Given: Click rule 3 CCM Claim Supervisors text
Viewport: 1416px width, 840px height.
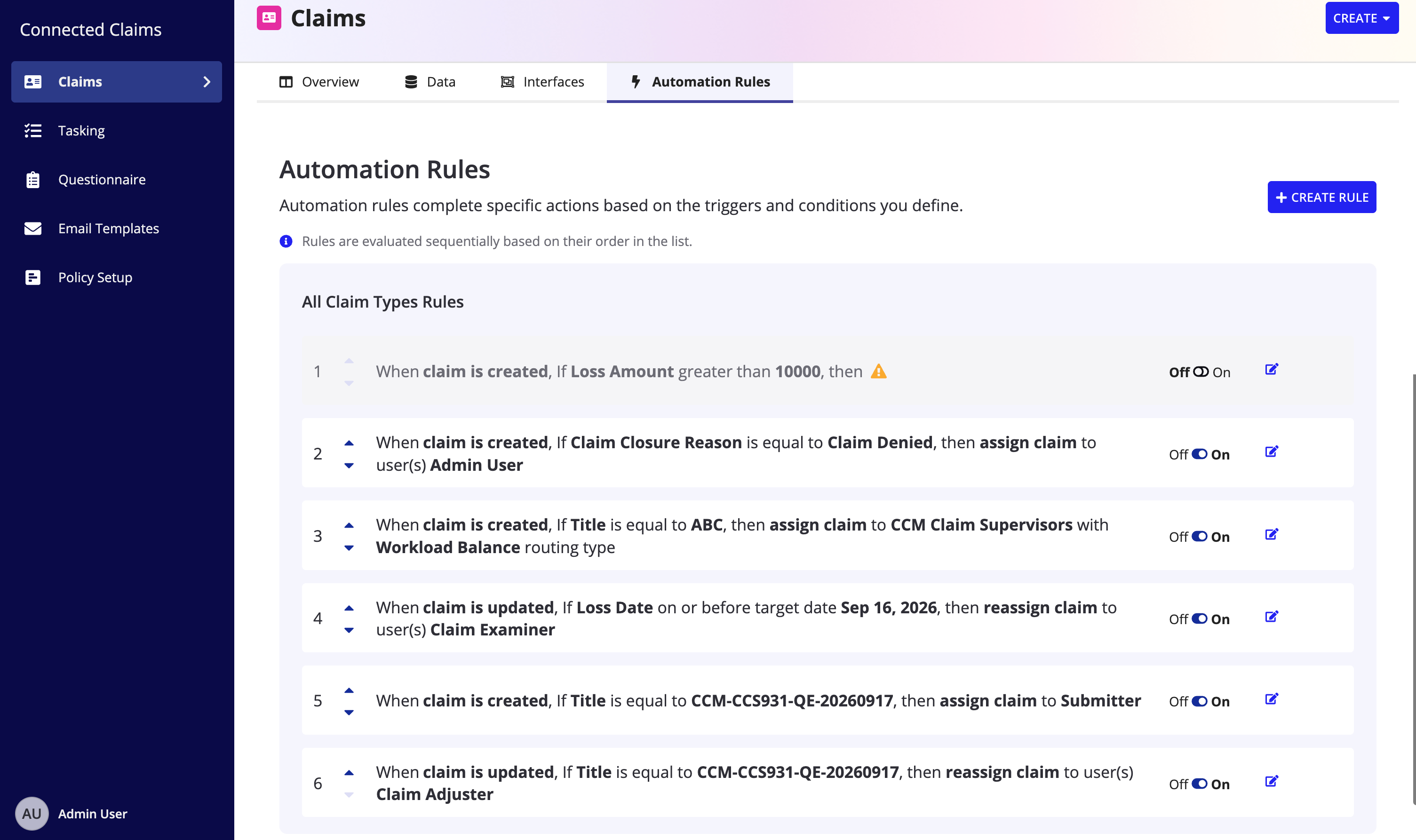Looking at the screenshot, I should tap(981, 525).
